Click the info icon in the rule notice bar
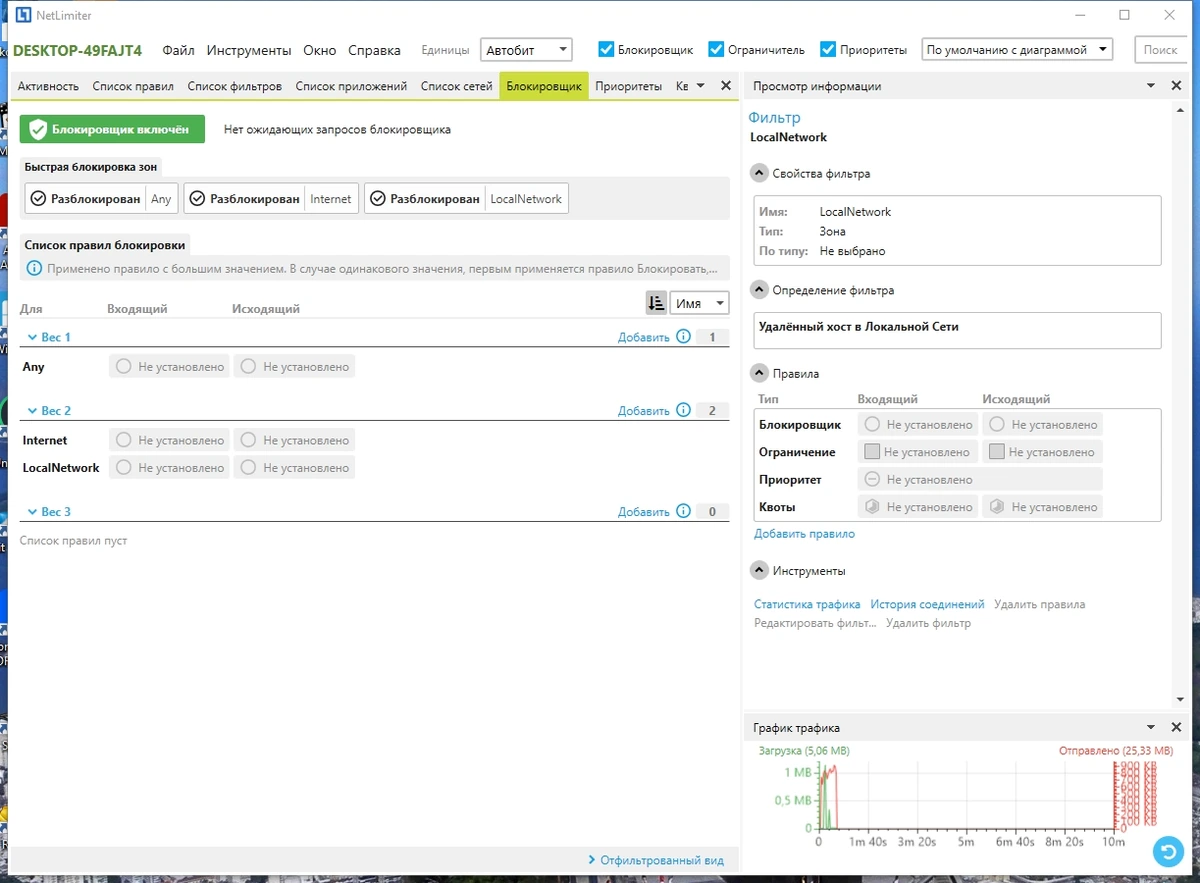 (x=35, y=268)
